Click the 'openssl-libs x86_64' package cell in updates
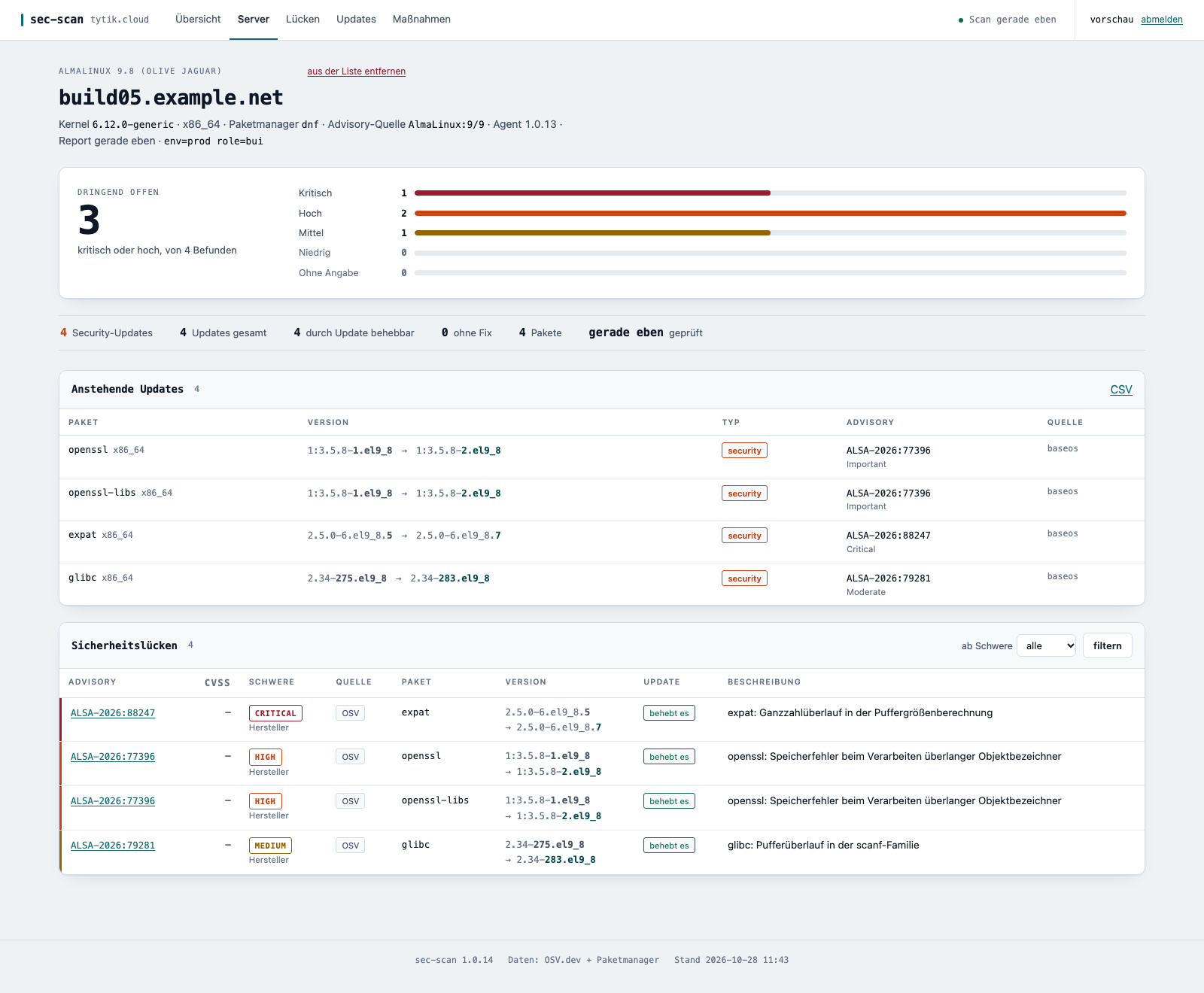Screen dimensions: 1204x993 (x=120, y=493)
